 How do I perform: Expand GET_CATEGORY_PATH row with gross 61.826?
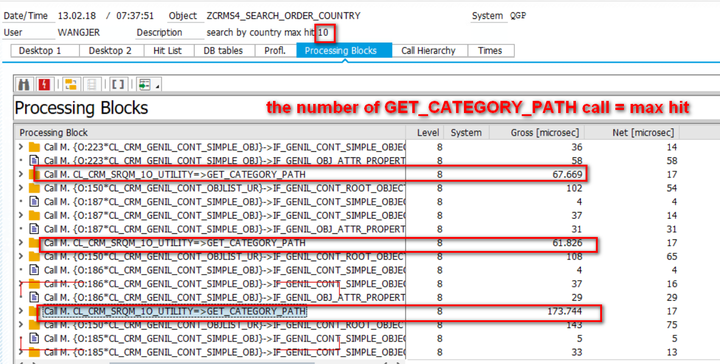pos(20,243)
